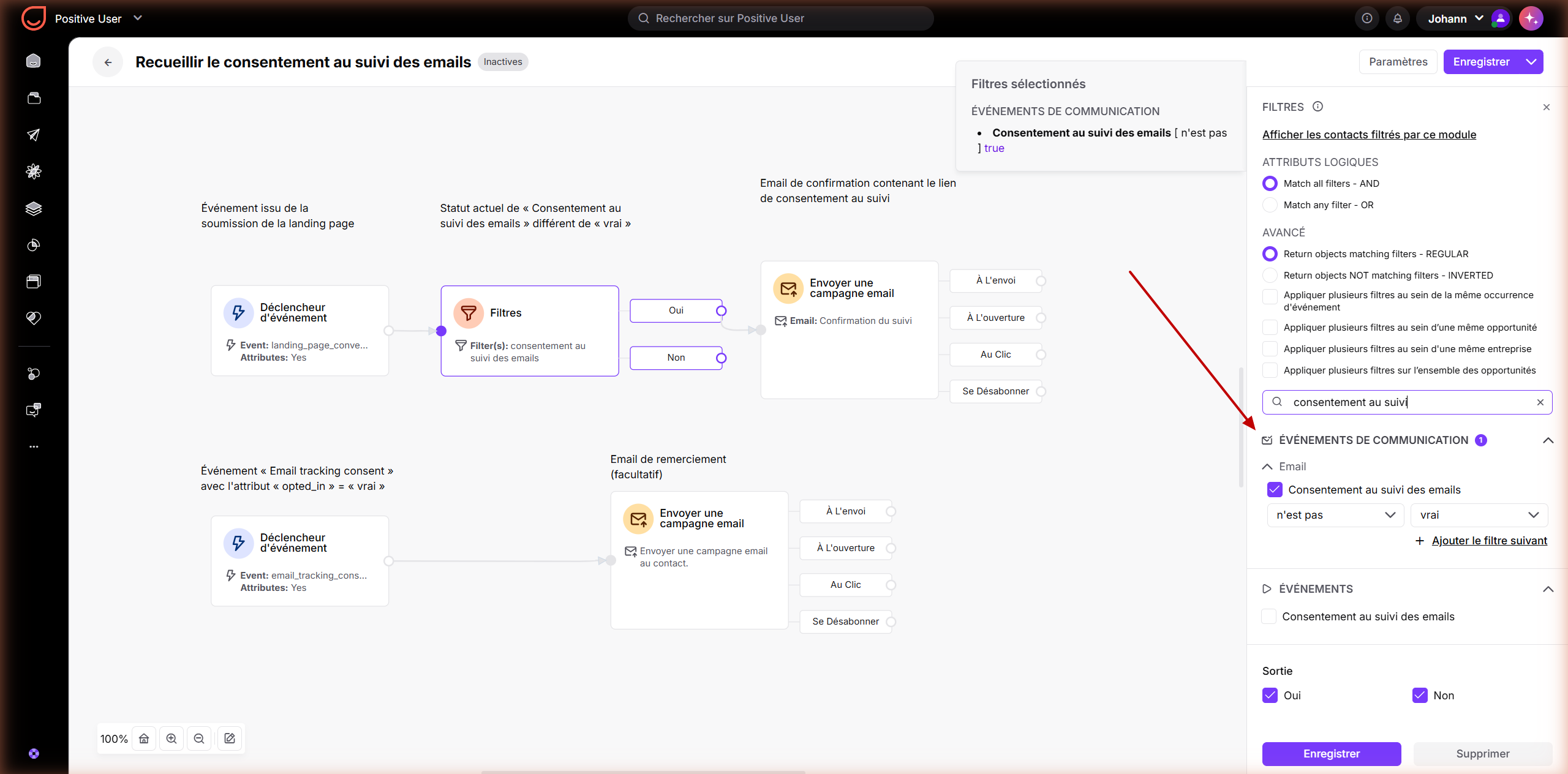Click the 100% zoom level indicator

[x=114, y=739]
